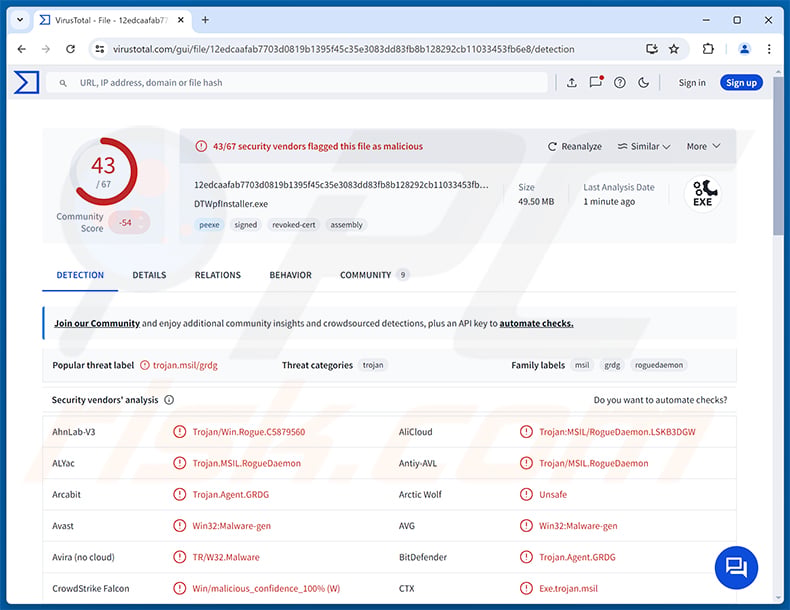
Task: Click the file hash text 12edcaafab7703d...
Action: 341,185
